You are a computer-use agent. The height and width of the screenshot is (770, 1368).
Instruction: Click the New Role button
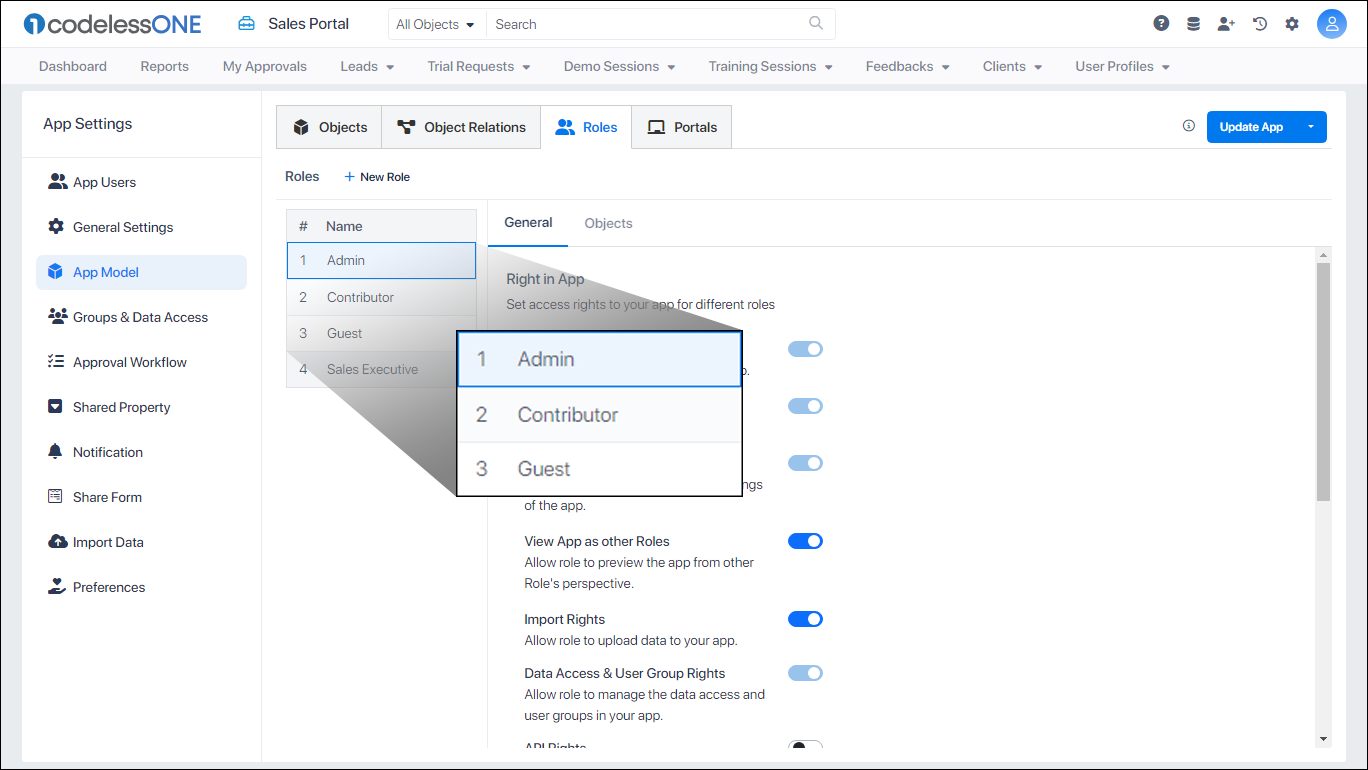(x=377, y=176)
